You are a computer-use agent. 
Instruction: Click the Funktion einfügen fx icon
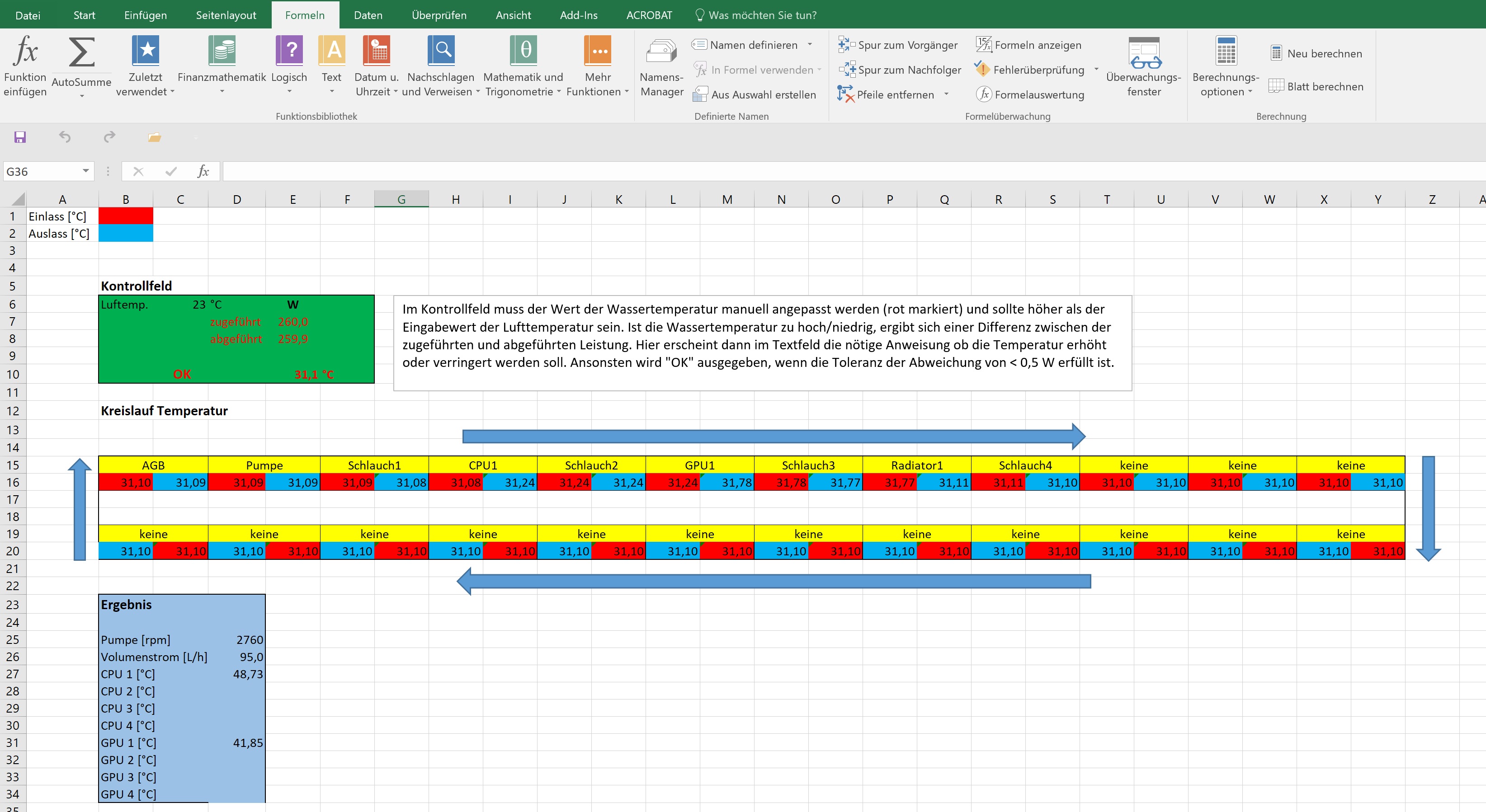[x=25, y=52]
